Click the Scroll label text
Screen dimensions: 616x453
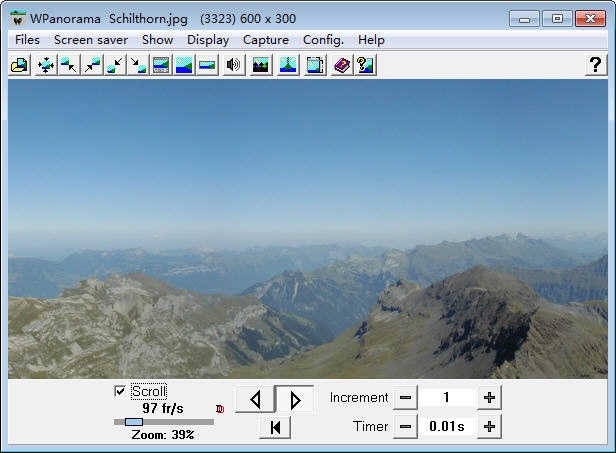pyautogui.click(x=149, y=391)
